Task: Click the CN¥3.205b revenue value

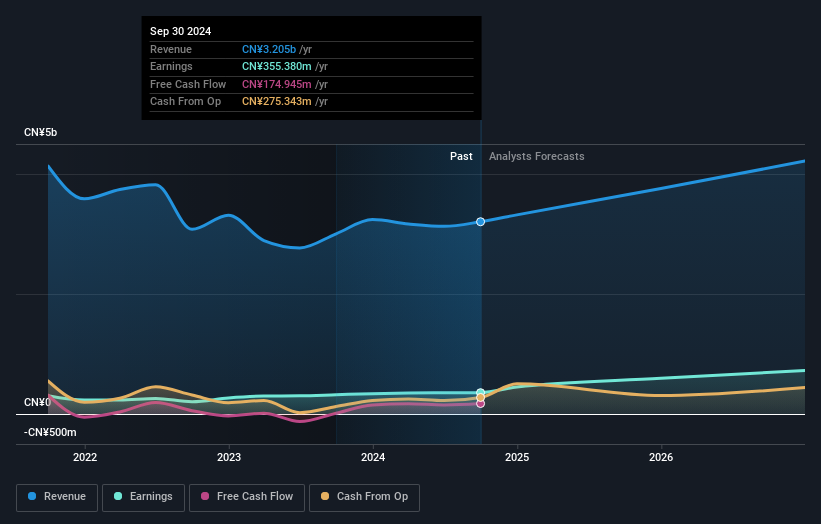Action: 269,49
